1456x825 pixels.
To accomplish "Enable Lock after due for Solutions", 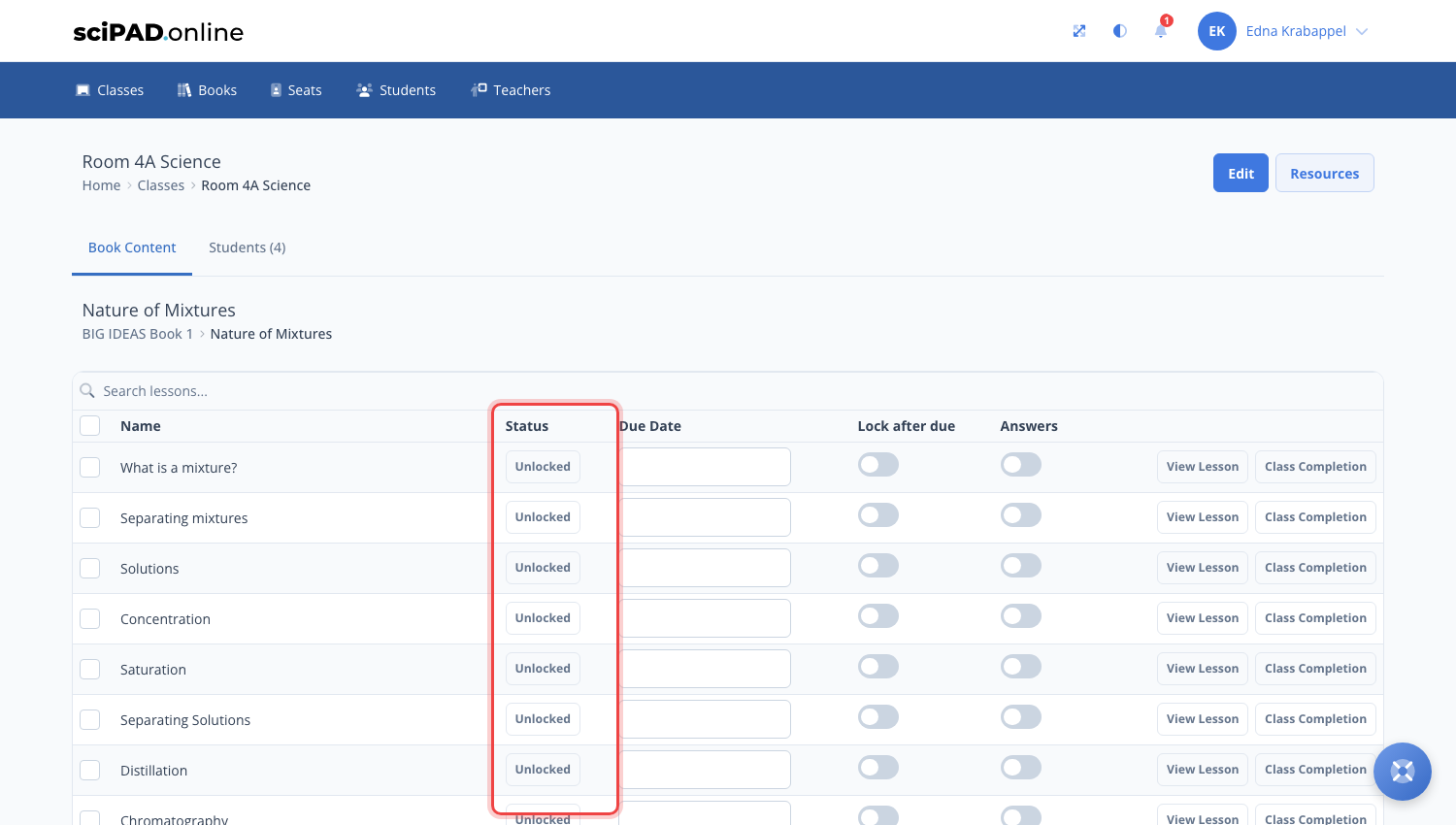I will pos(878,566).
